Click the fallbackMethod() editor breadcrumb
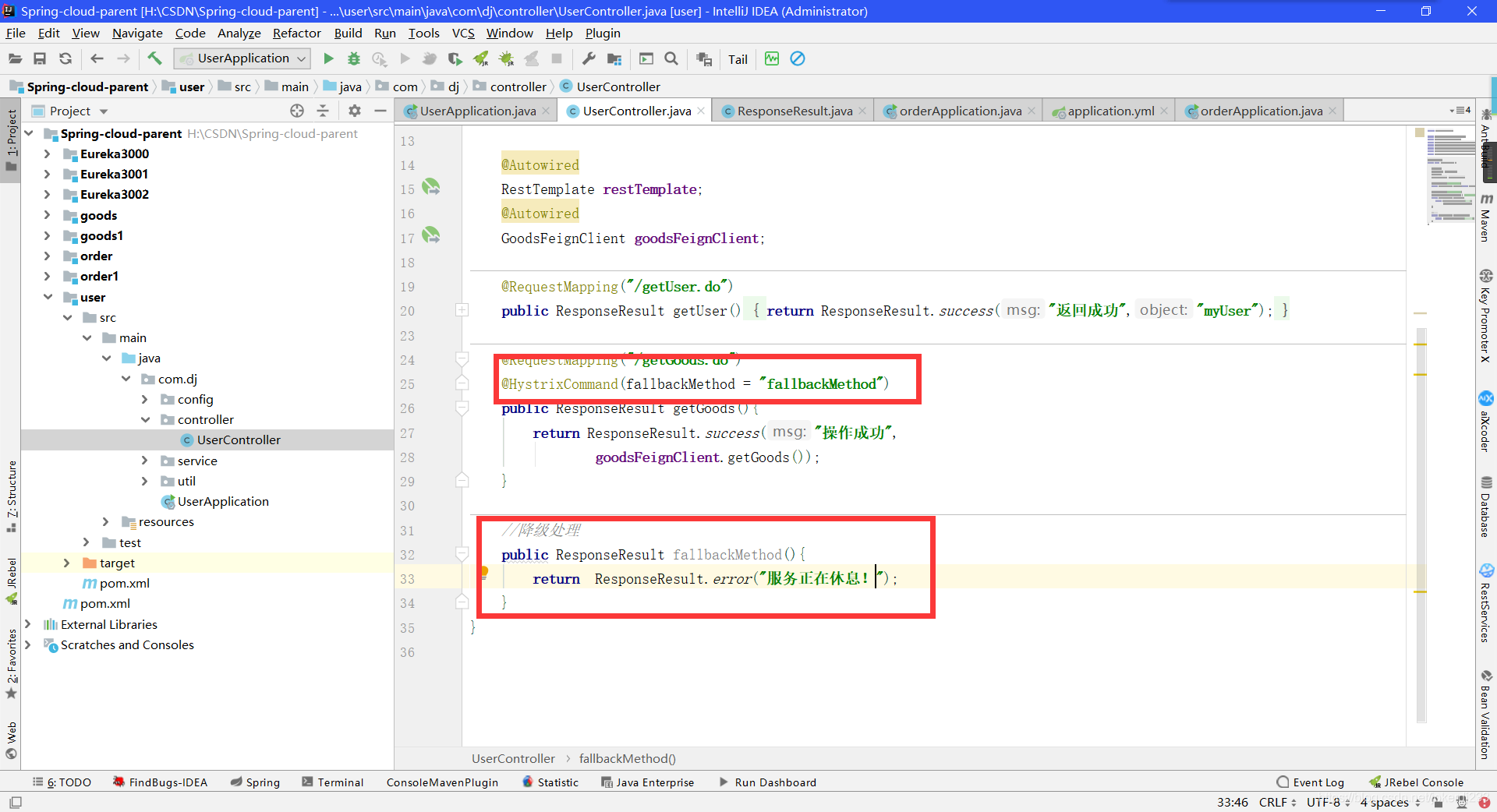 627,758
